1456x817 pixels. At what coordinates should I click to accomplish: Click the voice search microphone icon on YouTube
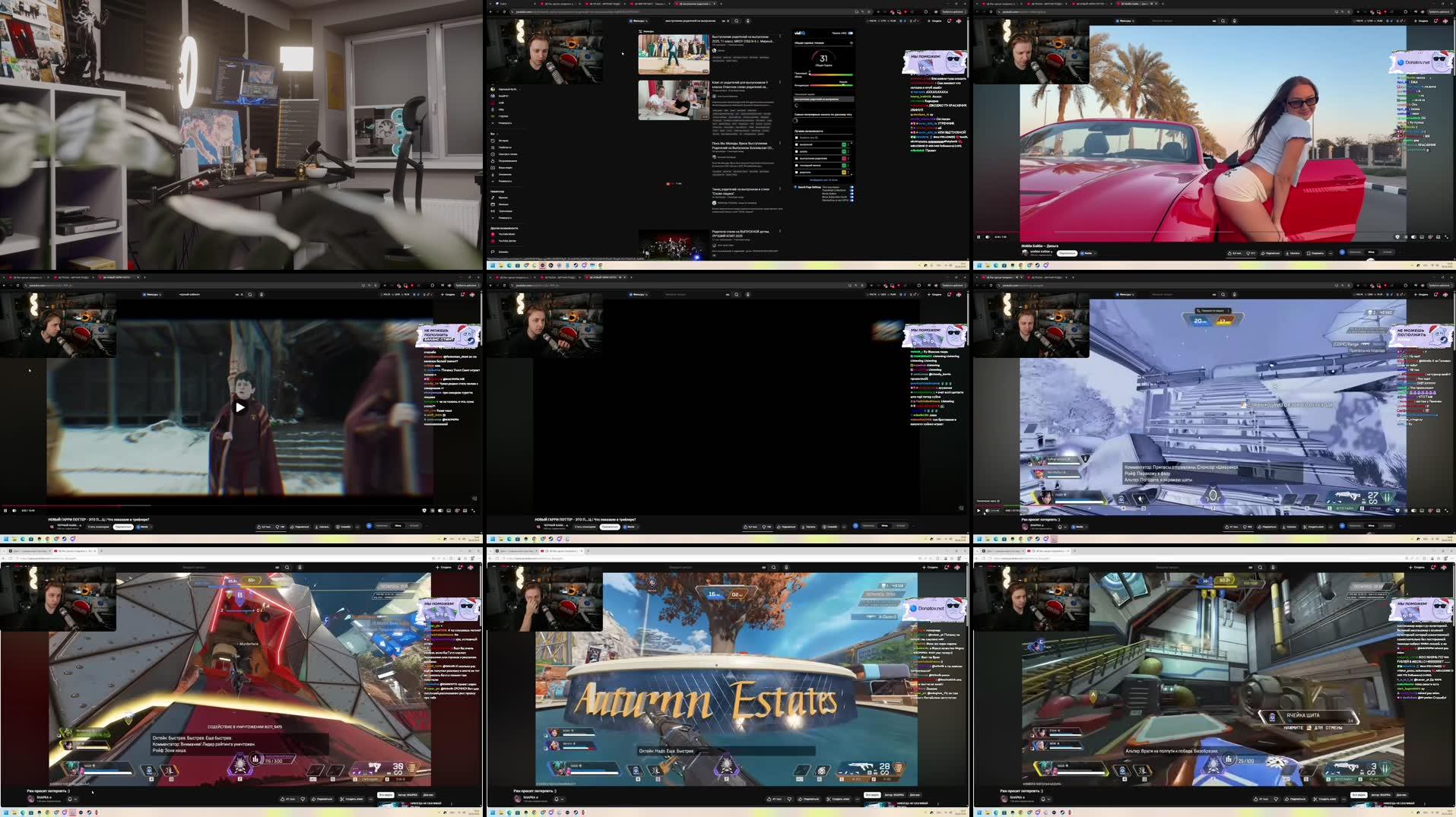click(x=748, y=21)
